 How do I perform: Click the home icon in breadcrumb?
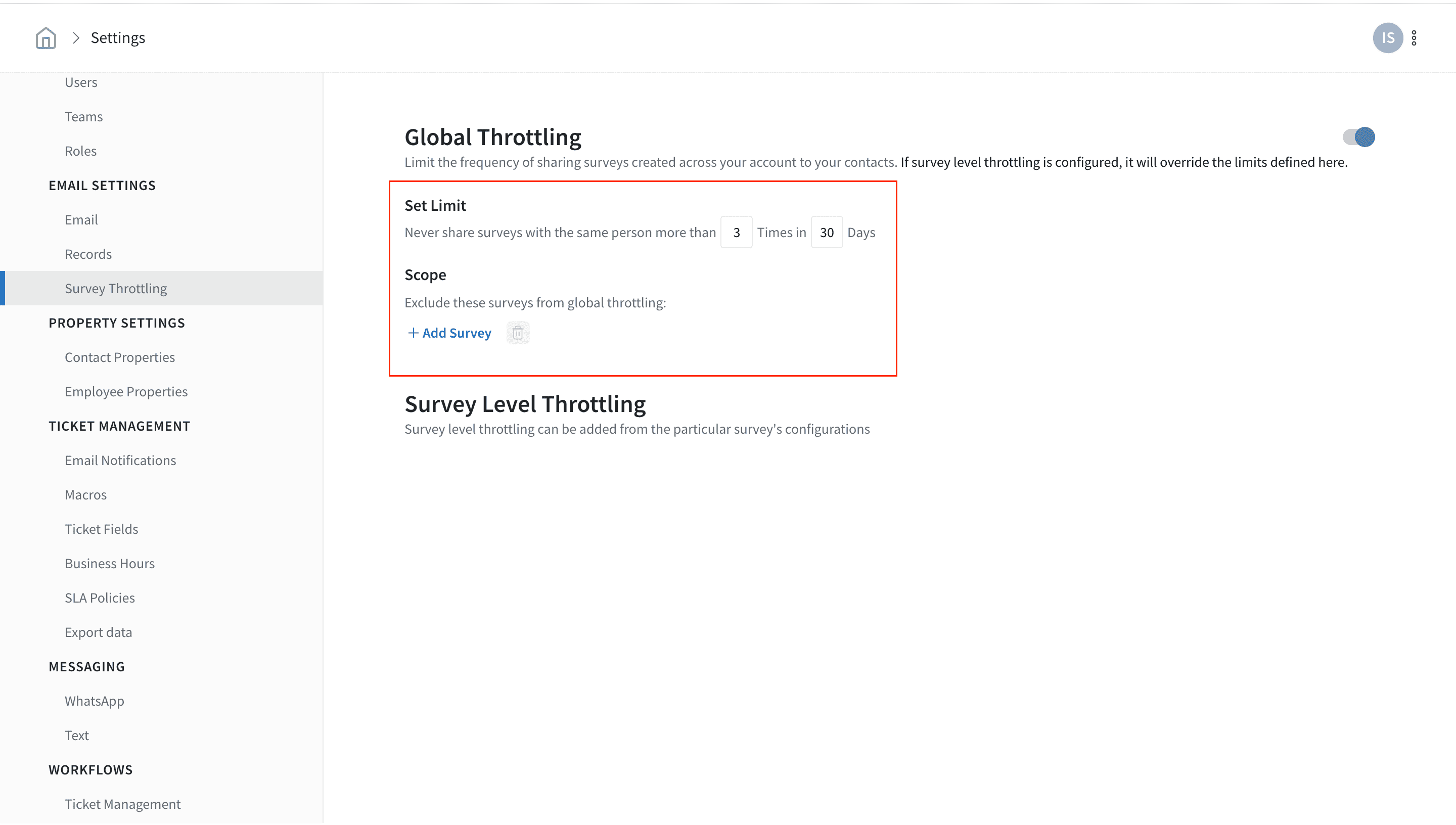(46, 38)
